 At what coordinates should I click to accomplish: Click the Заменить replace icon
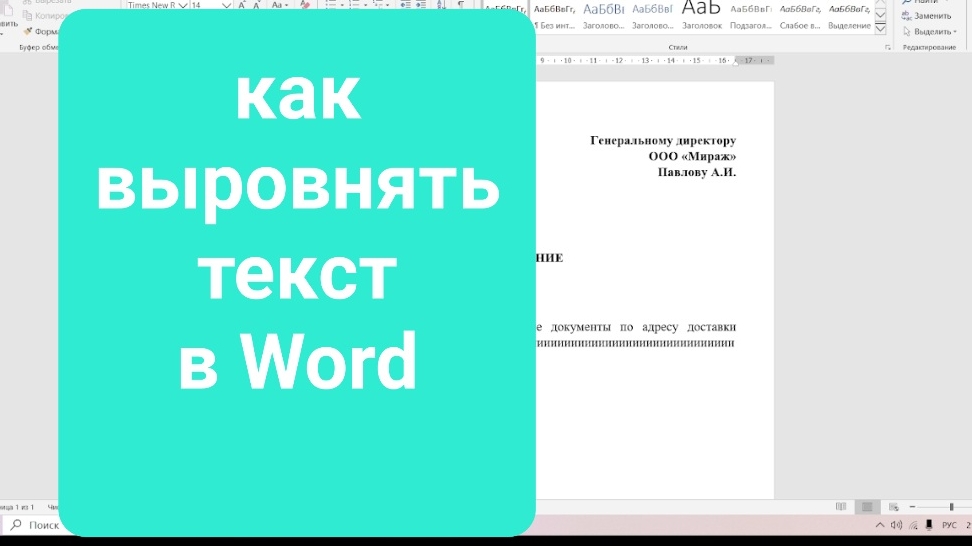pyautogui.click(x=906, y=16)
